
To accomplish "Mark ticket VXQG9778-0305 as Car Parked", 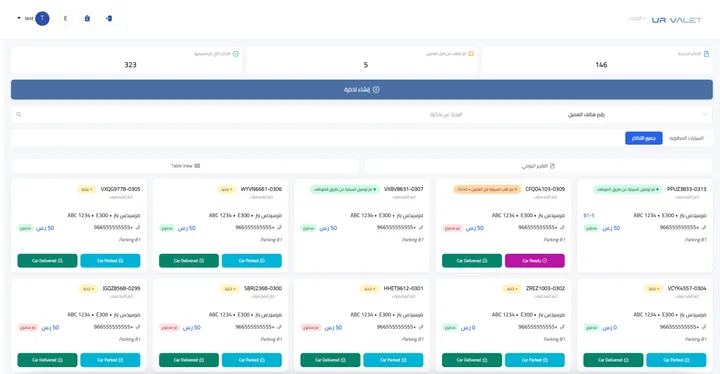I will [x=110, y=261].
